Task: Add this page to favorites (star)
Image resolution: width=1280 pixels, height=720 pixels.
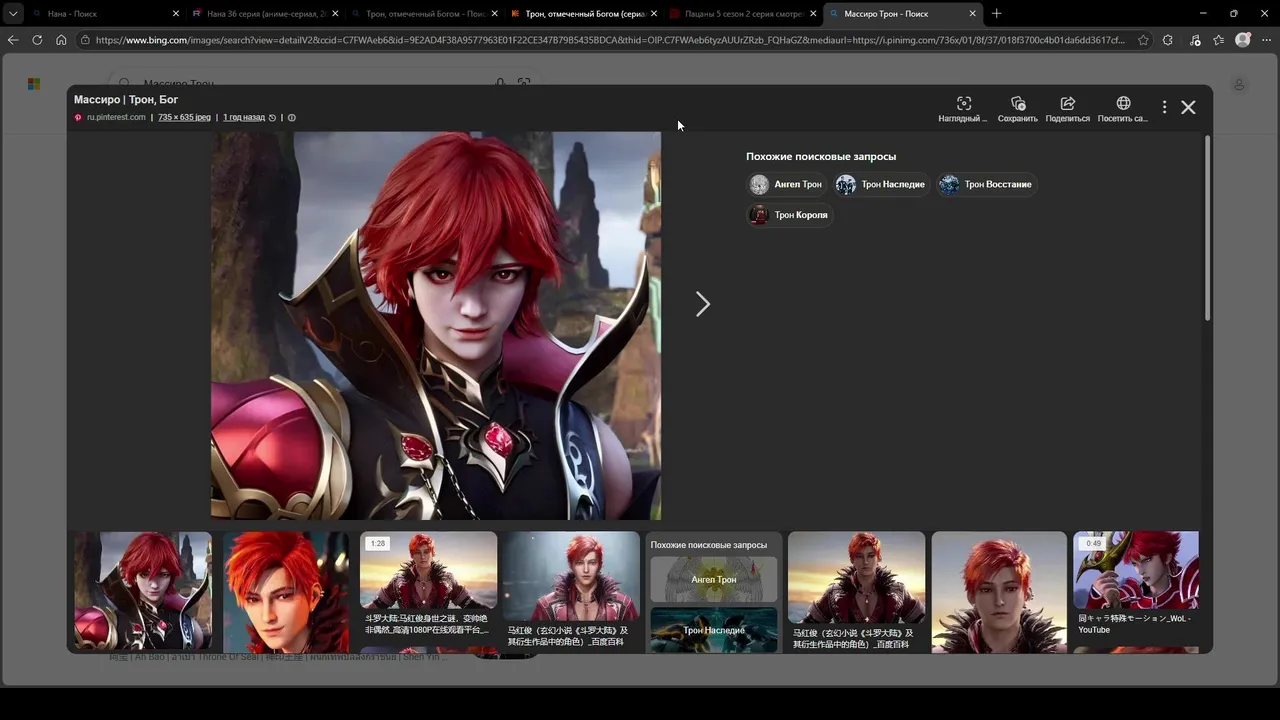Action: [1144, 40]
